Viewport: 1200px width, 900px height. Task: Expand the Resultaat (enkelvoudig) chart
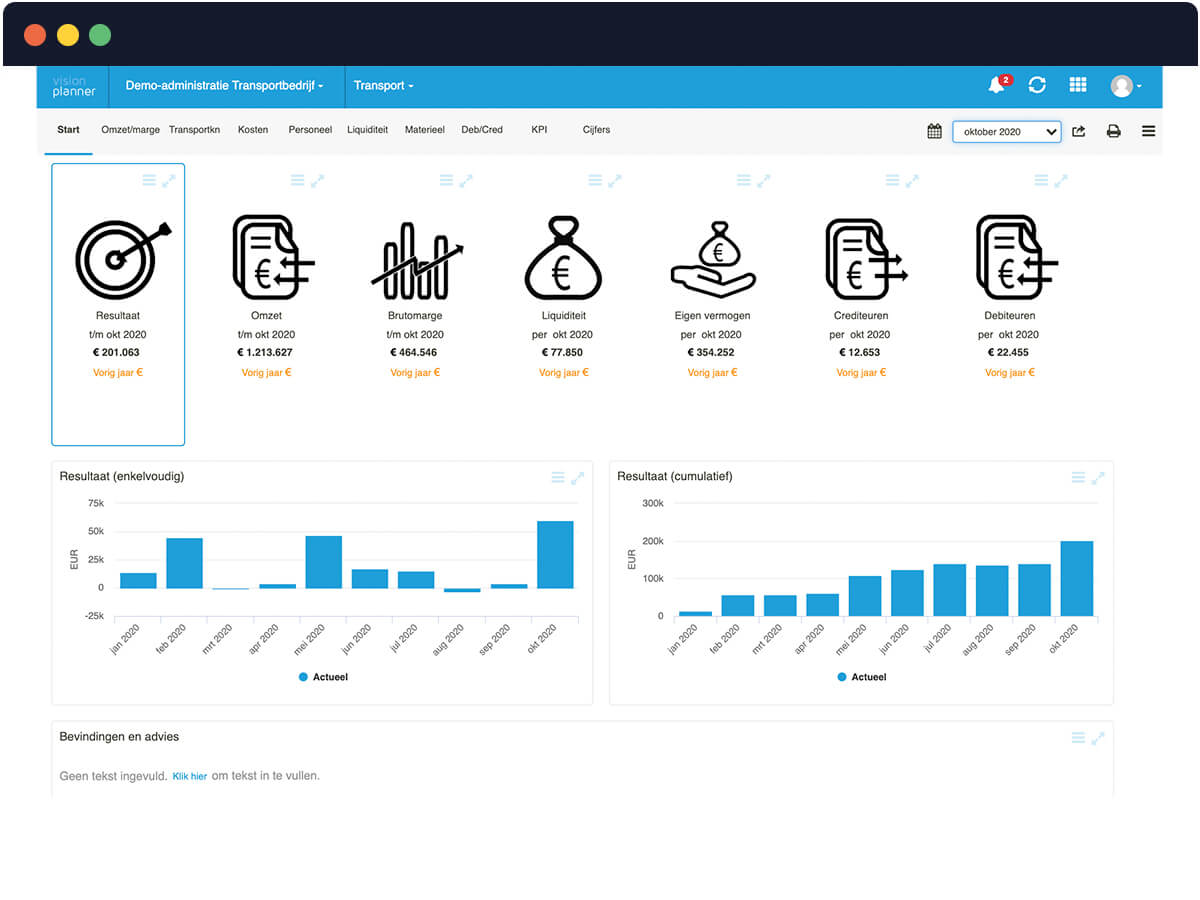point(578,478)
